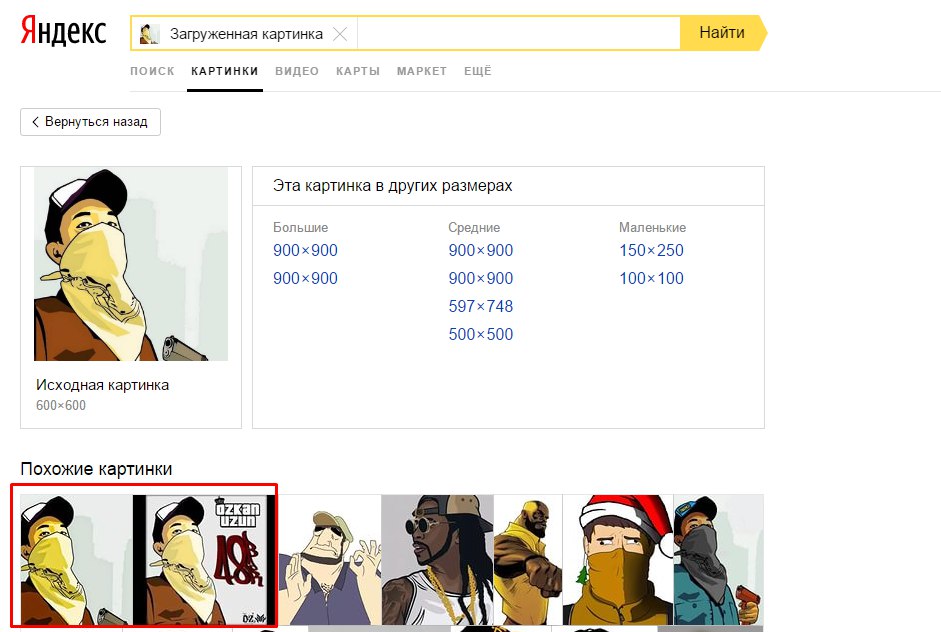Open the 150×250 size link

652,250
